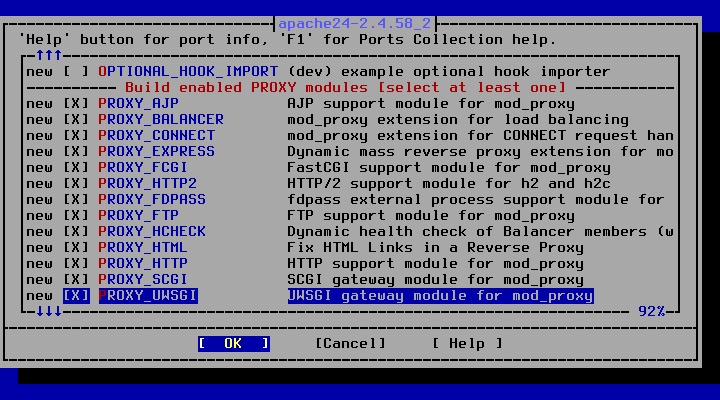
Task: Toggle the PROXY_FDPASS checkbox
Action: pos(76,200)
